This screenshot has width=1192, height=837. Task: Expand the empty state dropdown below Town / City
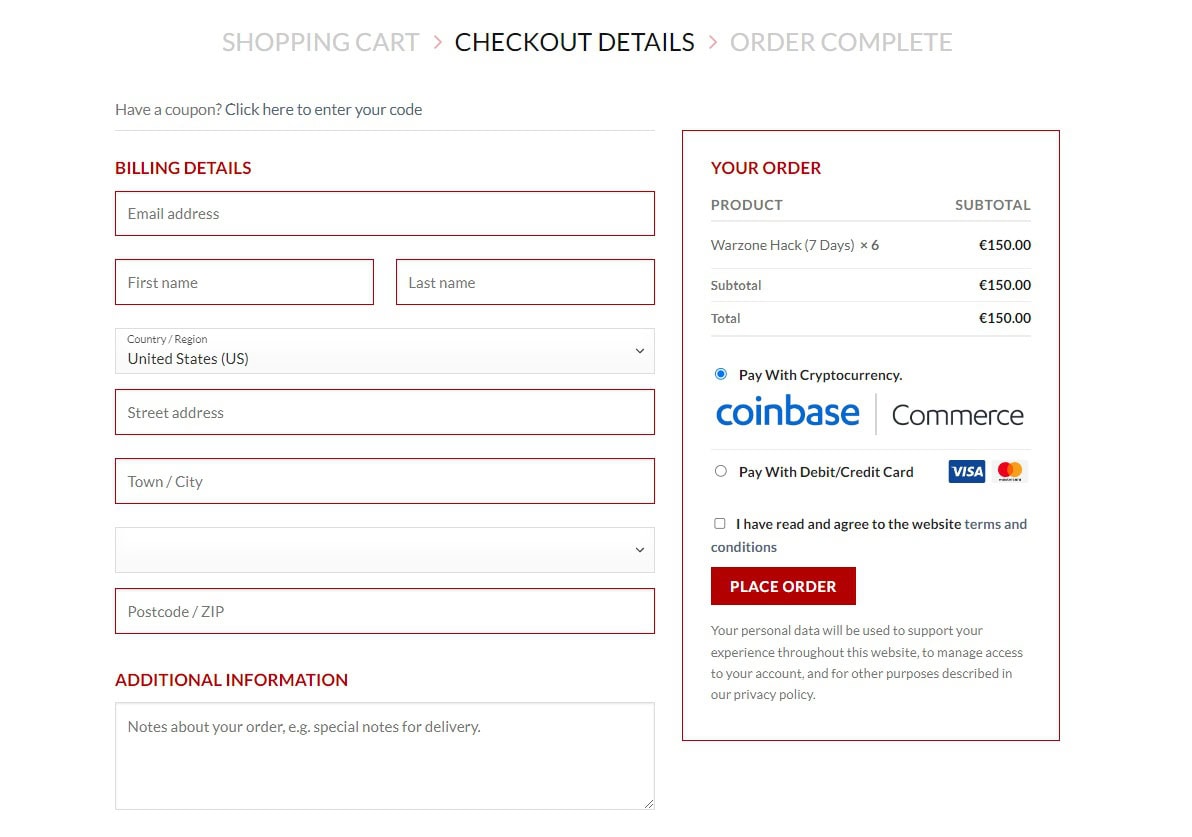click(x=384, y=550)
